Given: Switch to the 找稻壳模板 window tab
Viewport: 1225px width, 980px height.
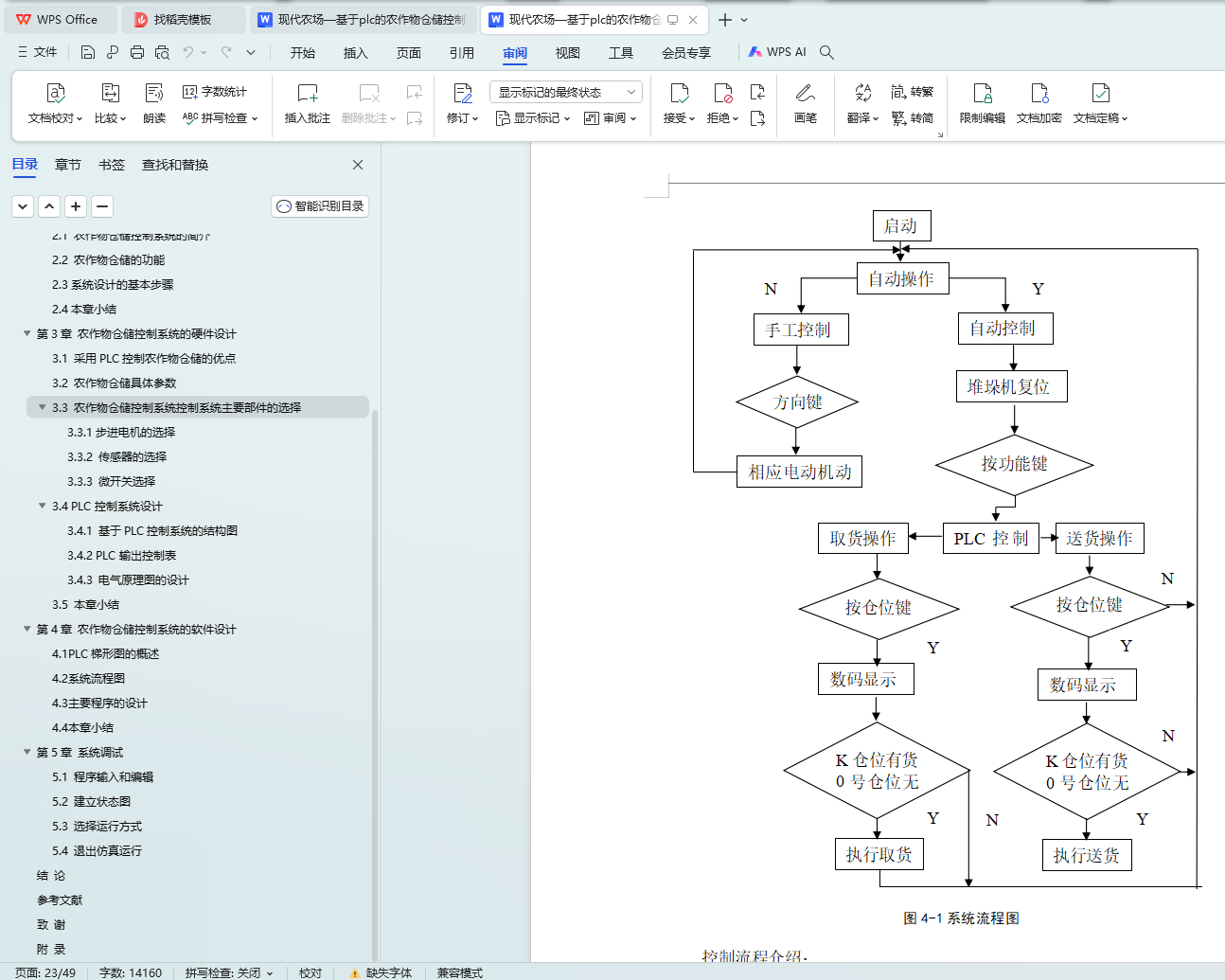Looking at the screenshot, I should coord(183,20).
